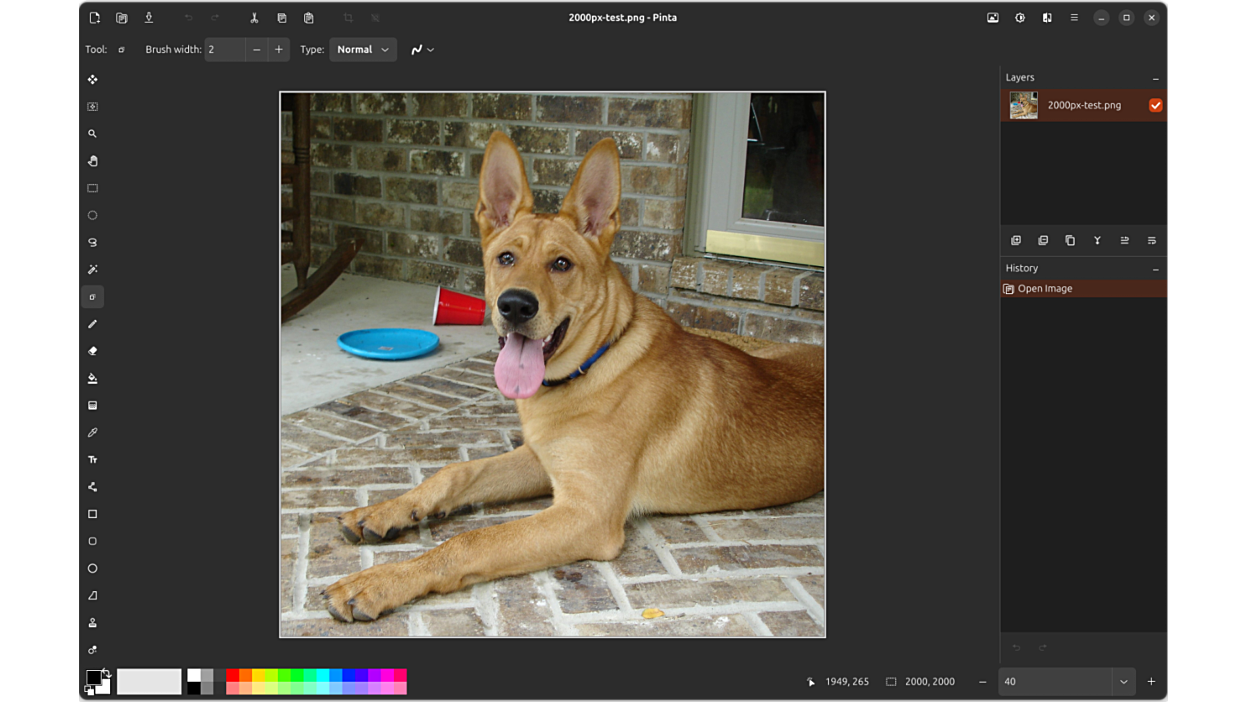Select the Lasso Select tool
Image resolution: width=1248 pixels, height=702 pixels.
(93, 243)
